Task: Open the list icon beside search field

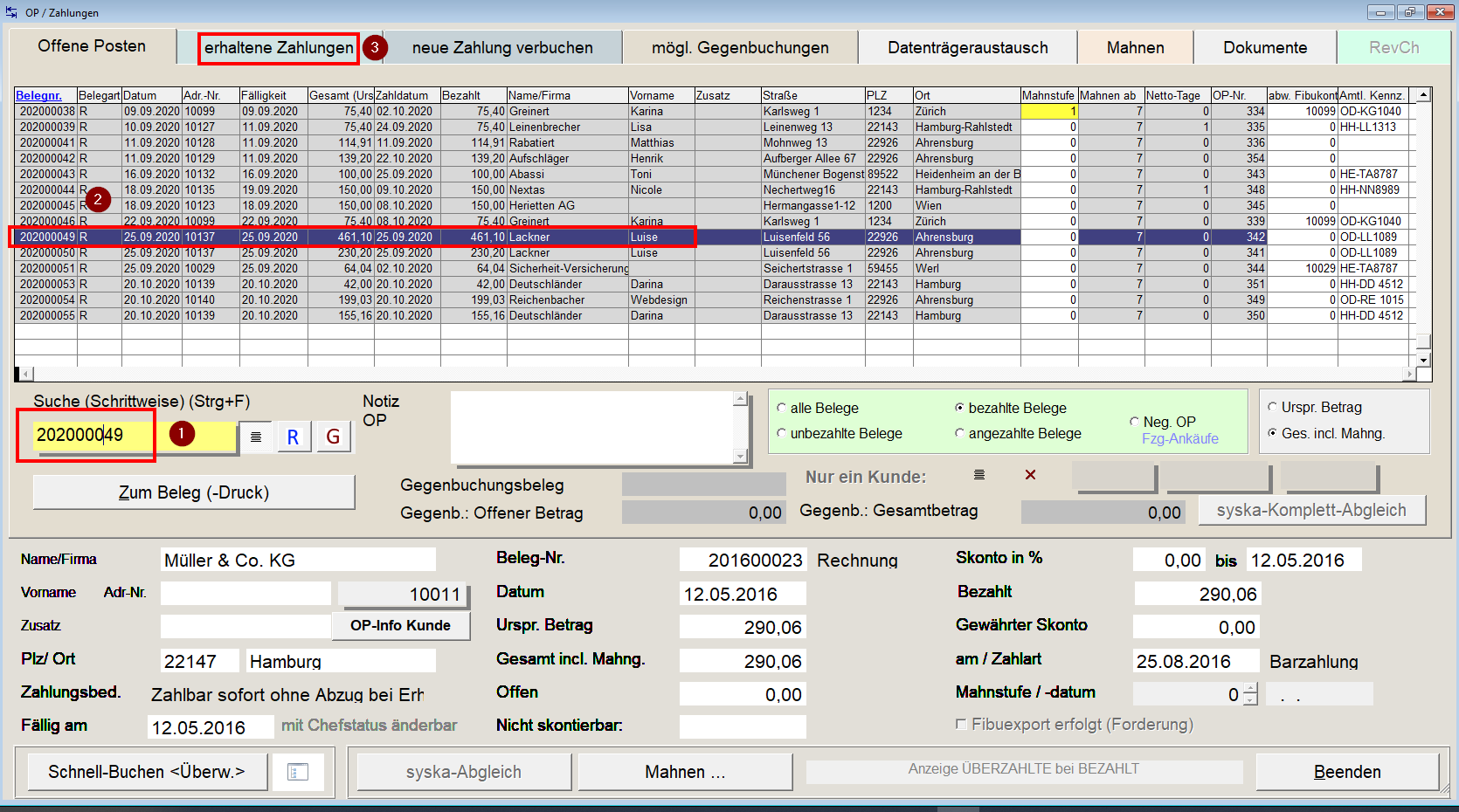Action: pos(256,437)
